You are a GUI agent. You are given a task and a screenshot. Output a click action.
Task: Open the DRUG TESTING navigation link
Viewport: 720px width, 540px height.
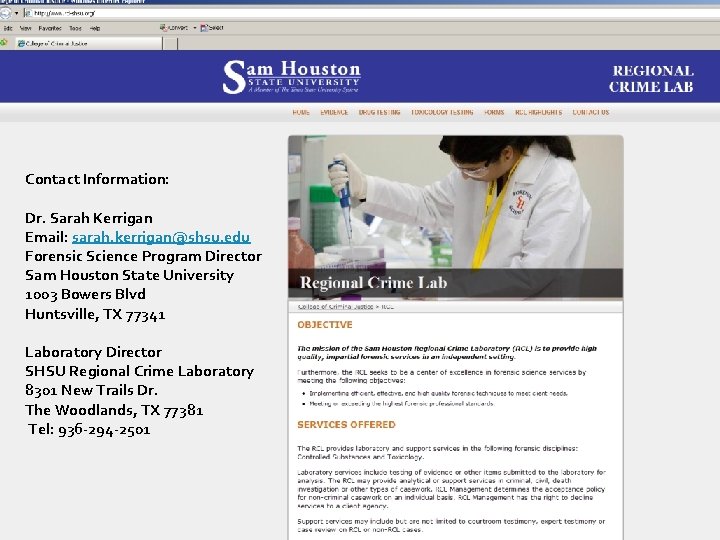click(379, 112)
